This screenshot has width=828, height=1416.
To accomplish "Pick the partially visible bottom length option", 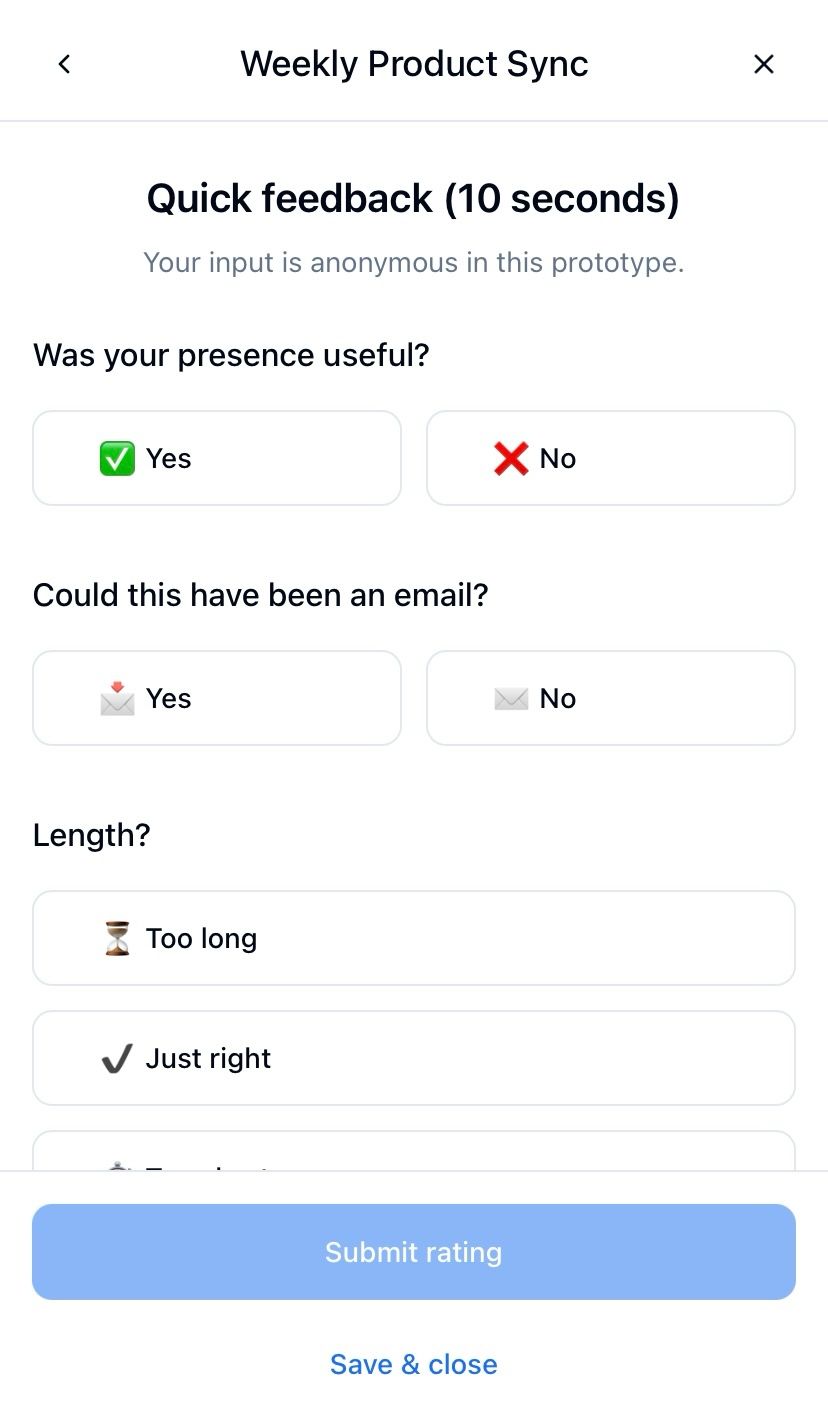I will tap(414, 1152).
